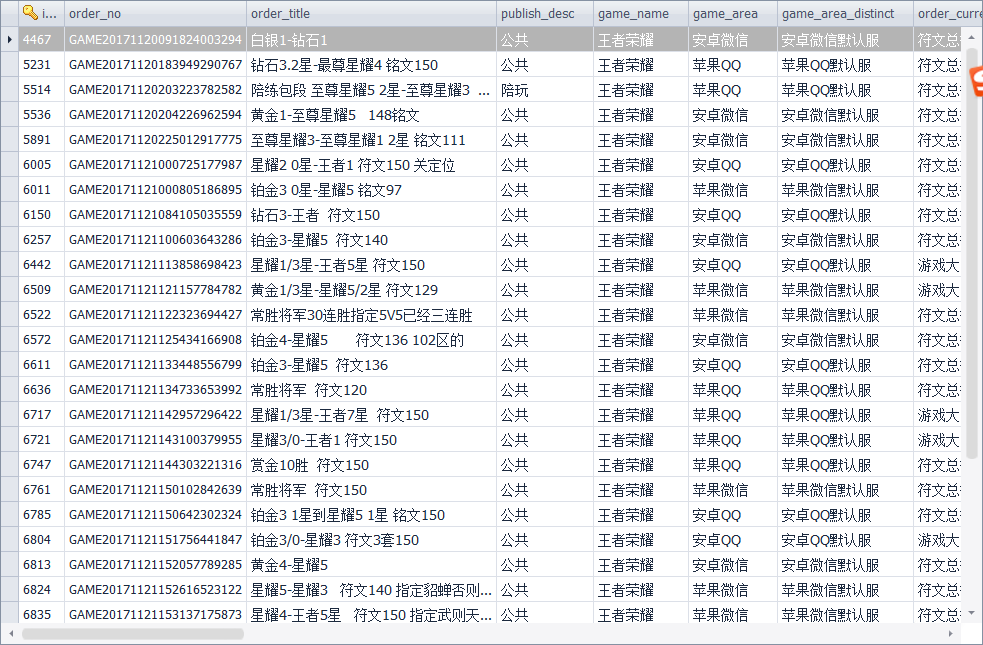
Task: Click the current row arrow indicator beside row 4467
Action: [x=9, y=39]
